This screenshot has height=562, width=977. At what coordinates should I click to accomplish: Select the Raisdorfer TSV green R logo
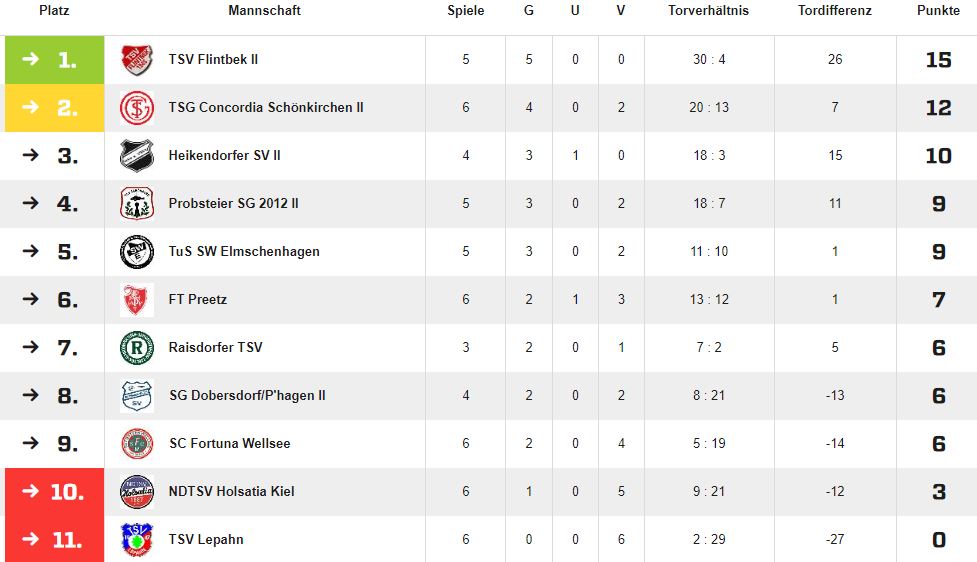136,348
